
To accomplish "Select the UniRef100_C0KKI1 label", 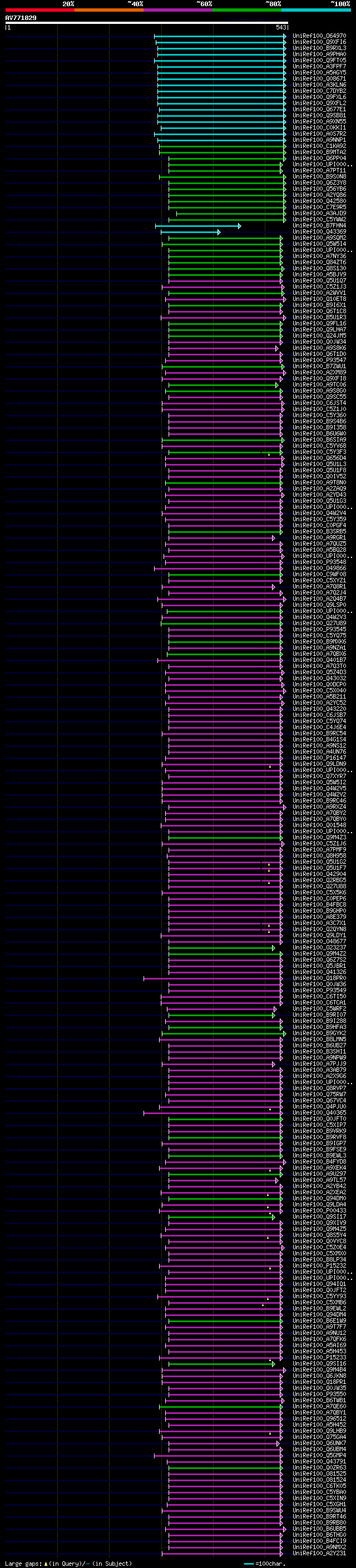I will coord(319,128).
